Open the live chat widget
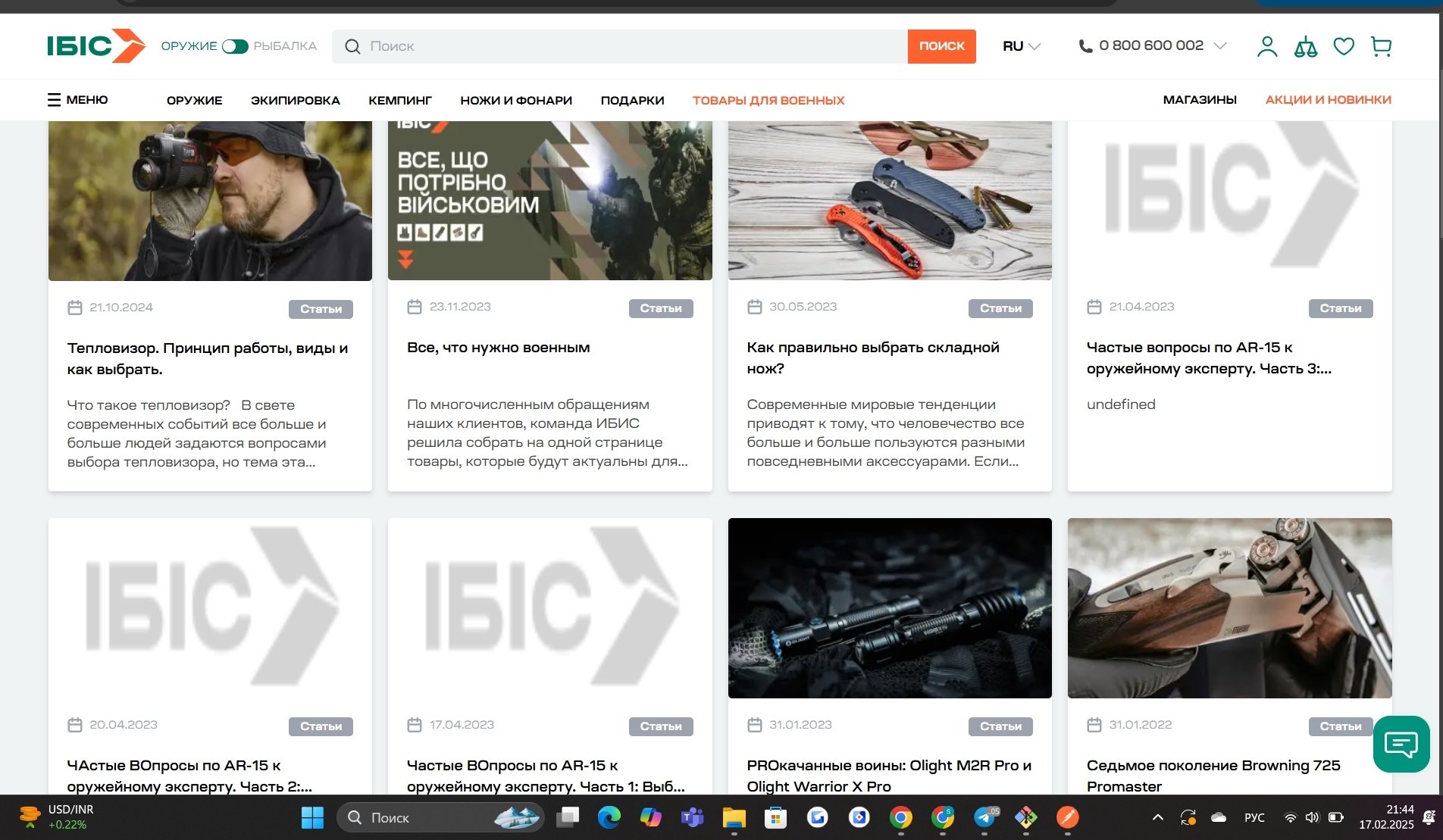Screen dimensions: 1443x840 (x=1401, y=744)
